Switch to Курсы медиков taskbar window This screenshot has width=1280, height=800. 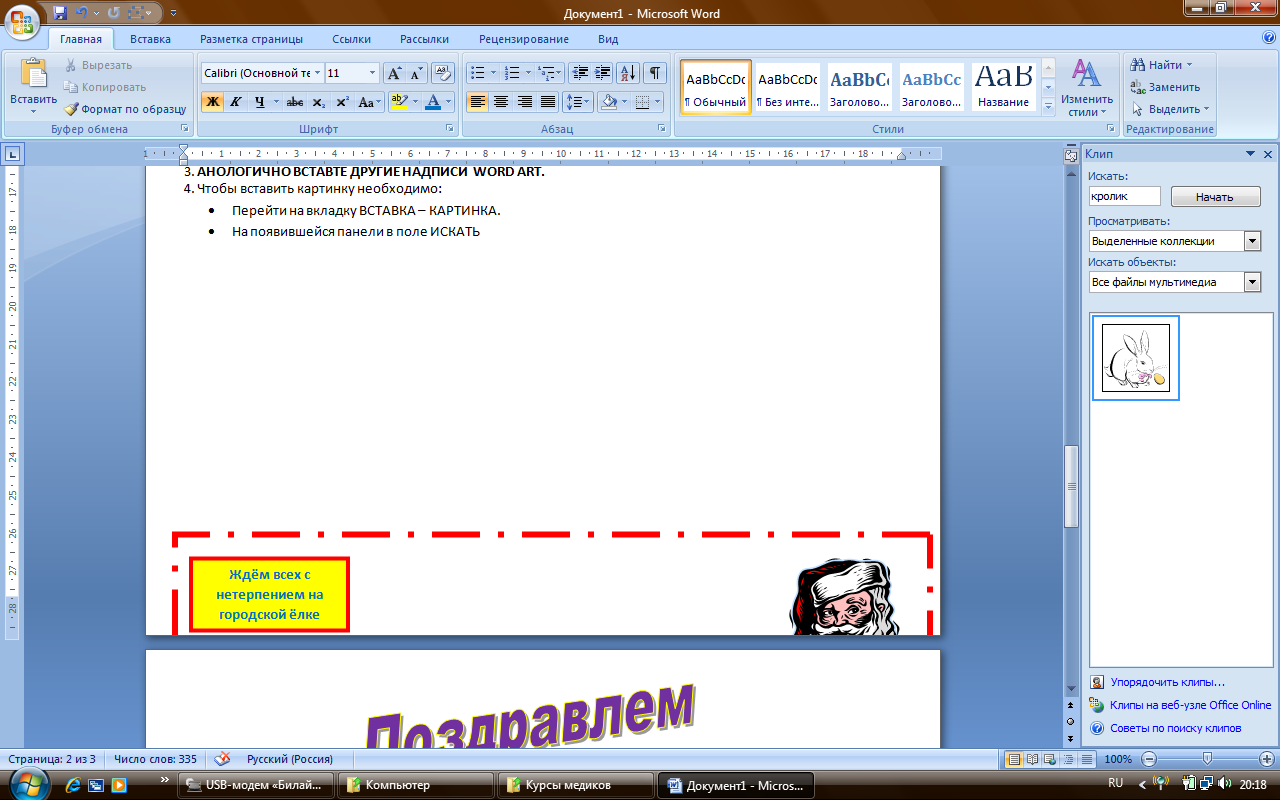pyautogui.click(x=576, y=785)
